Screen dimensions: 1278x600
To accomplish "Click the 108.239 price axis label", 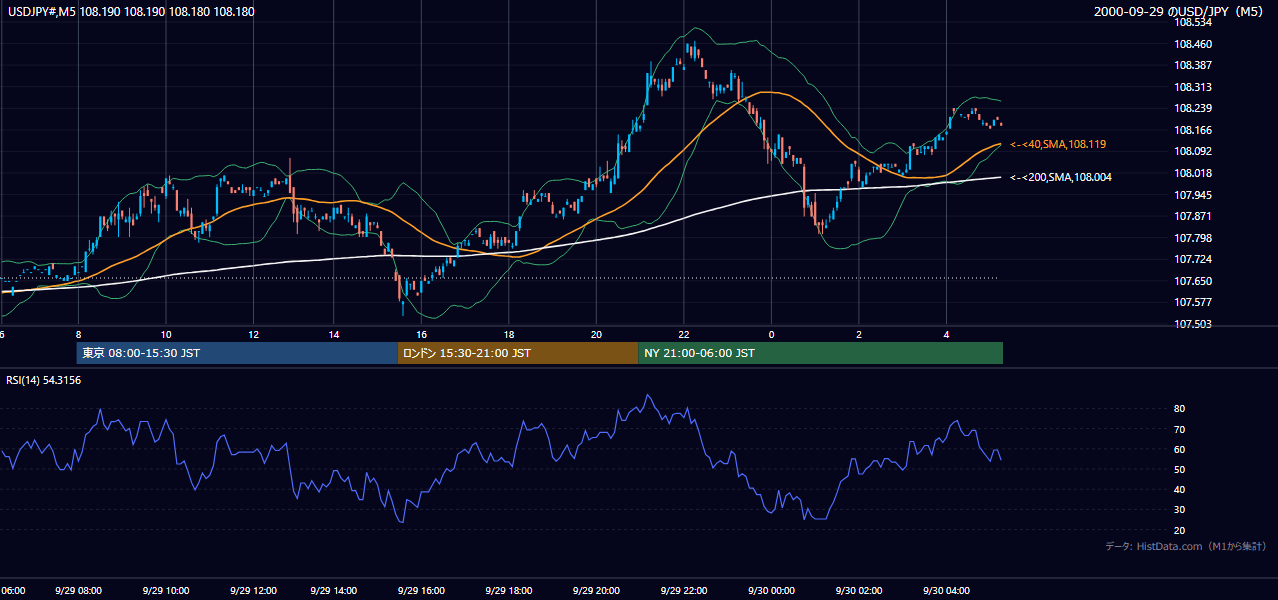I will click(1193, 108).
